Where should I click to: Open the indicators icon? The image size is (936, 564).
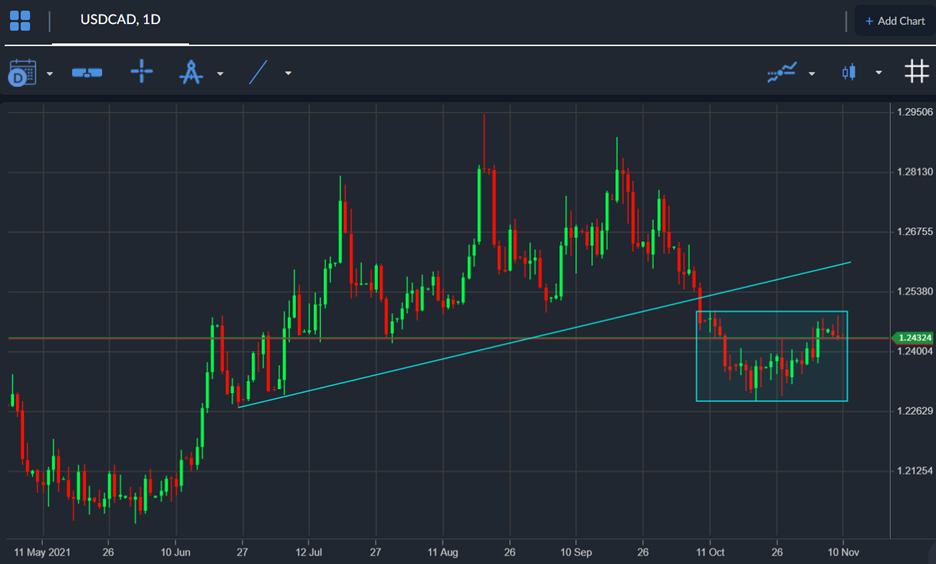[782, 72]
